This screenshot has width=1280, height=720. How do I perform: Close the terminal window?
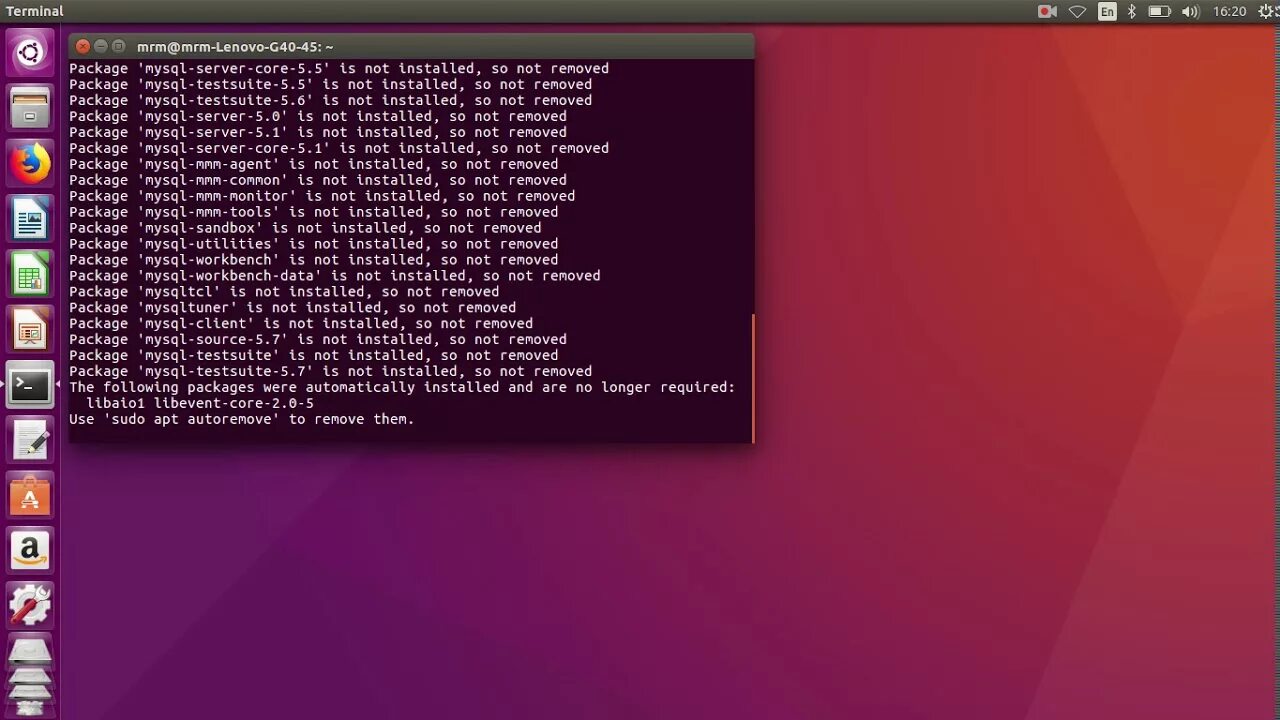(x=83, y=46)
